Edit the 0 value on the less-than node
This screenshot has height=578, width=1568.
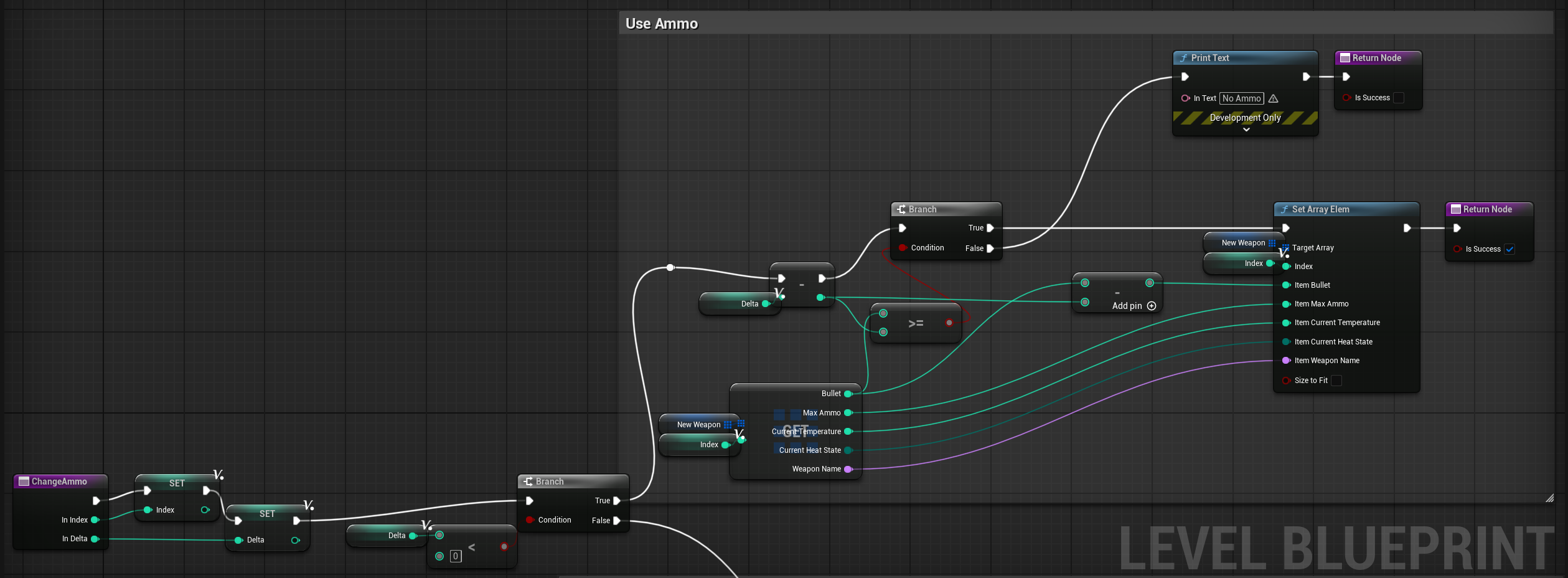456,556
